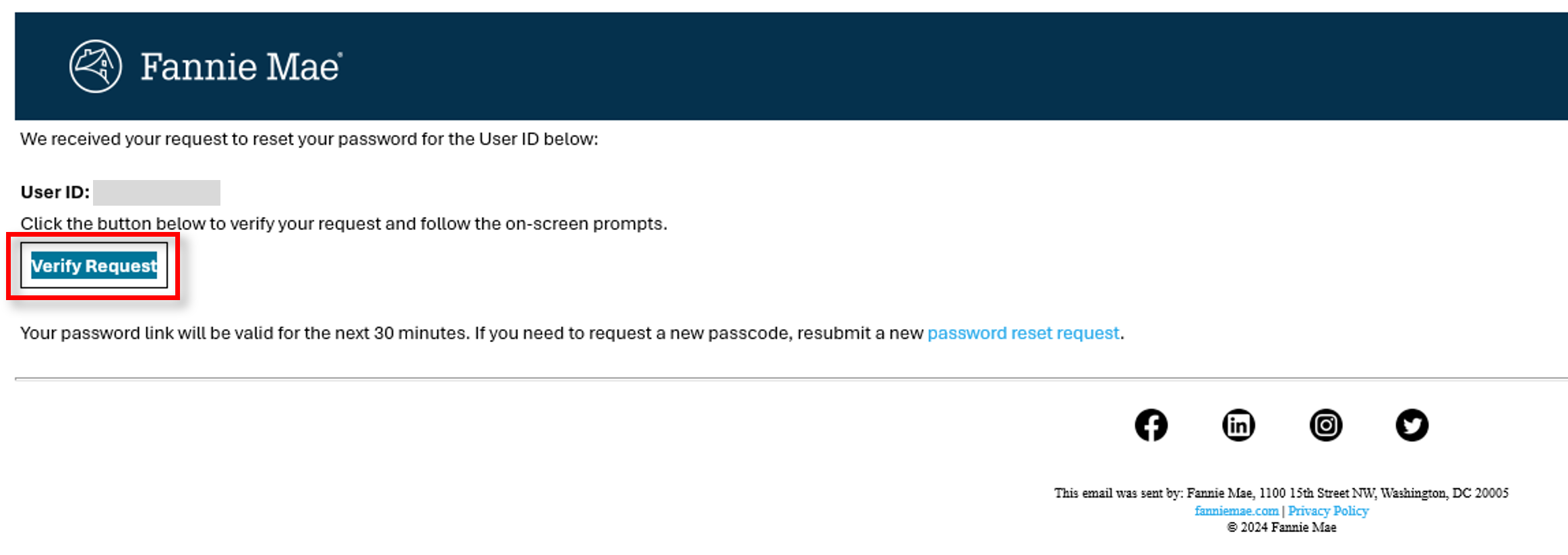1568x555 pixels.
Task: Open the Instagram social icon
Action: tap(1325, 426)
